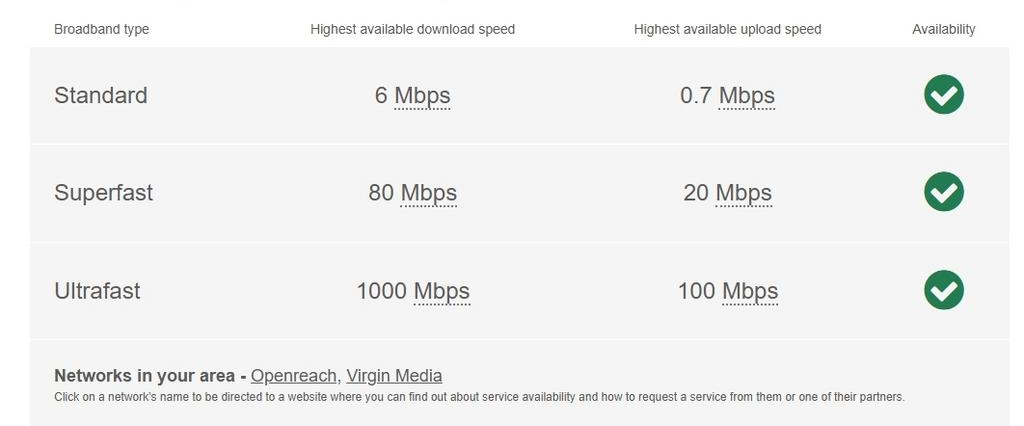Select the Superfast broadband row label
Screen dimensions: 1024x426
pyautogui.click(x=103, y=193)
